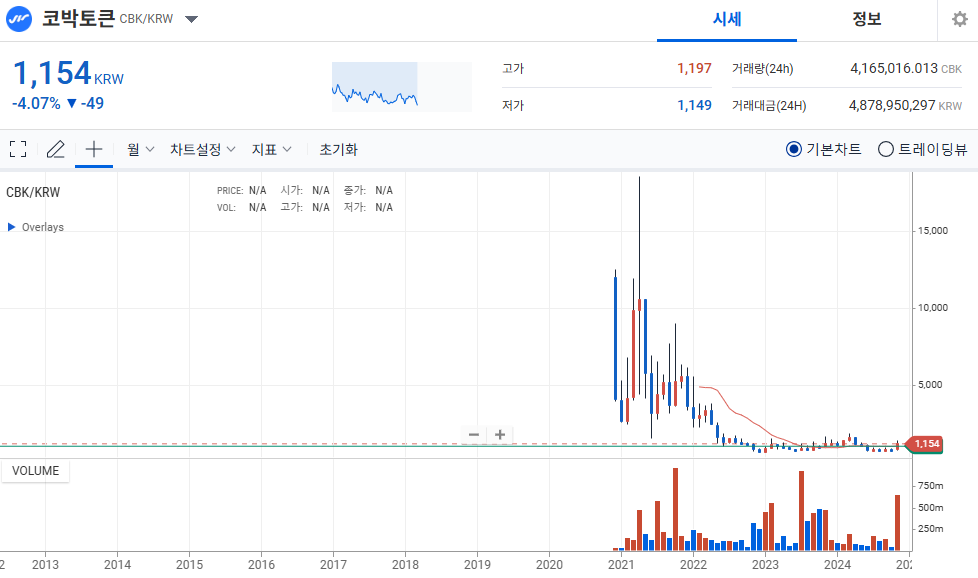Enter fullscreen chart mode icon
Screen dimensions: 978x578
point(18,149)
